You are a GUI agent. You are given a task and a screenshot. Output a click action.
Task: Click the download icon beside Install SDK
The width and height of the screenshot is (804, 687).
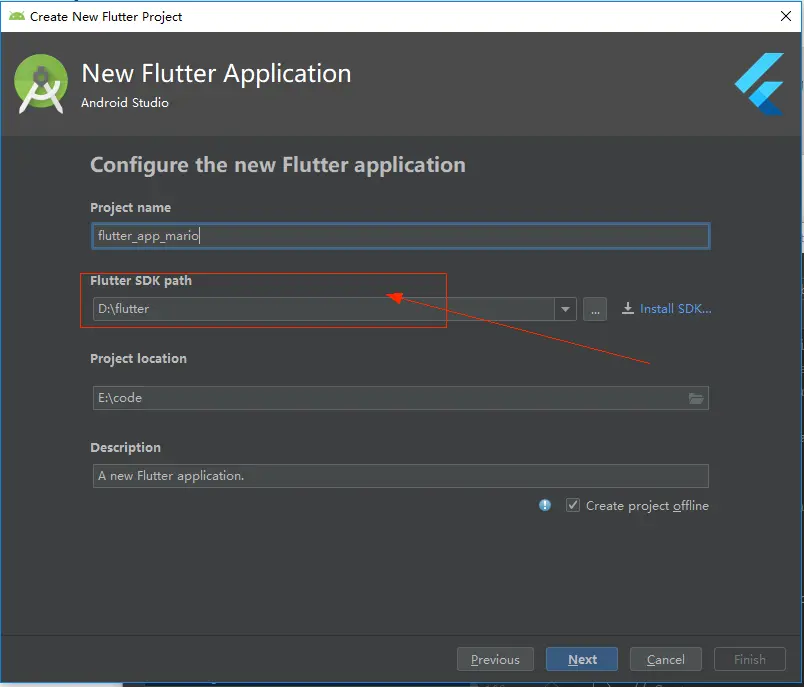628,308
